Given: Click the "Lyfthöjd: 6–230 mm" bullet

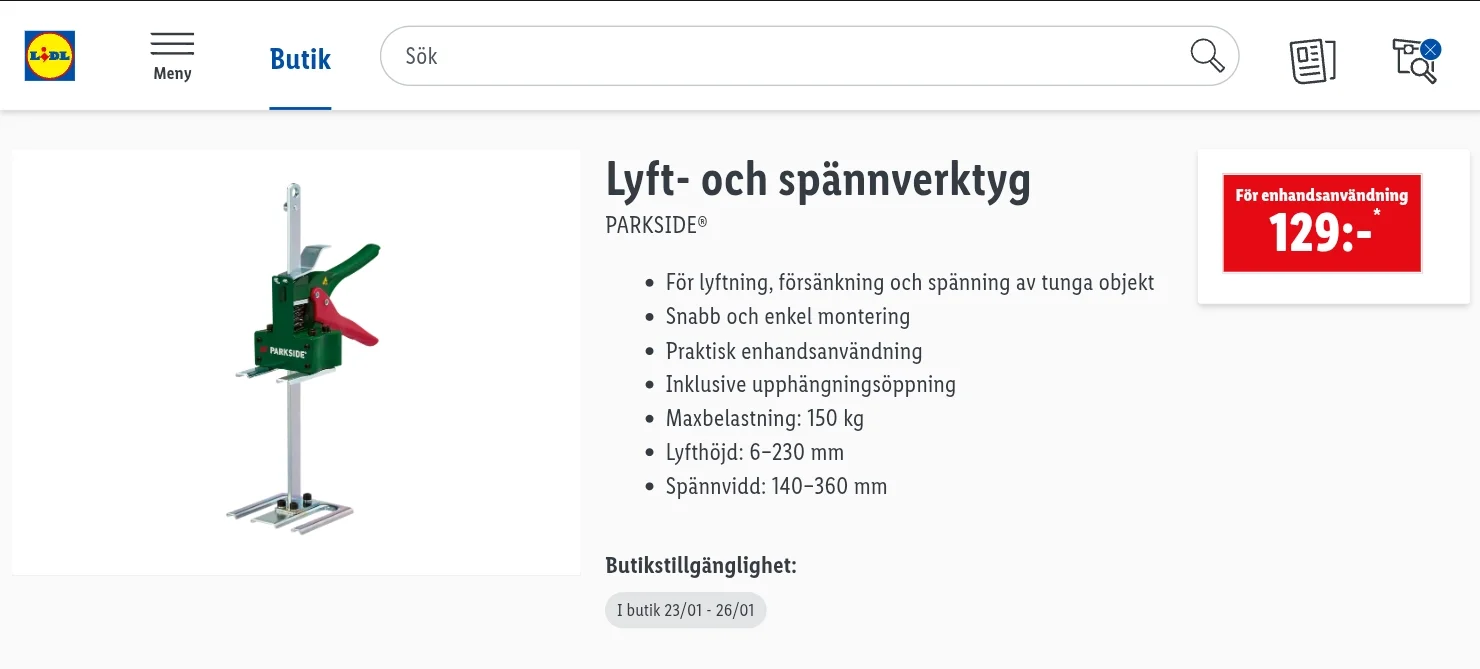Looking at the screenshot, I should pyautogui.click(x=754, y=452).
